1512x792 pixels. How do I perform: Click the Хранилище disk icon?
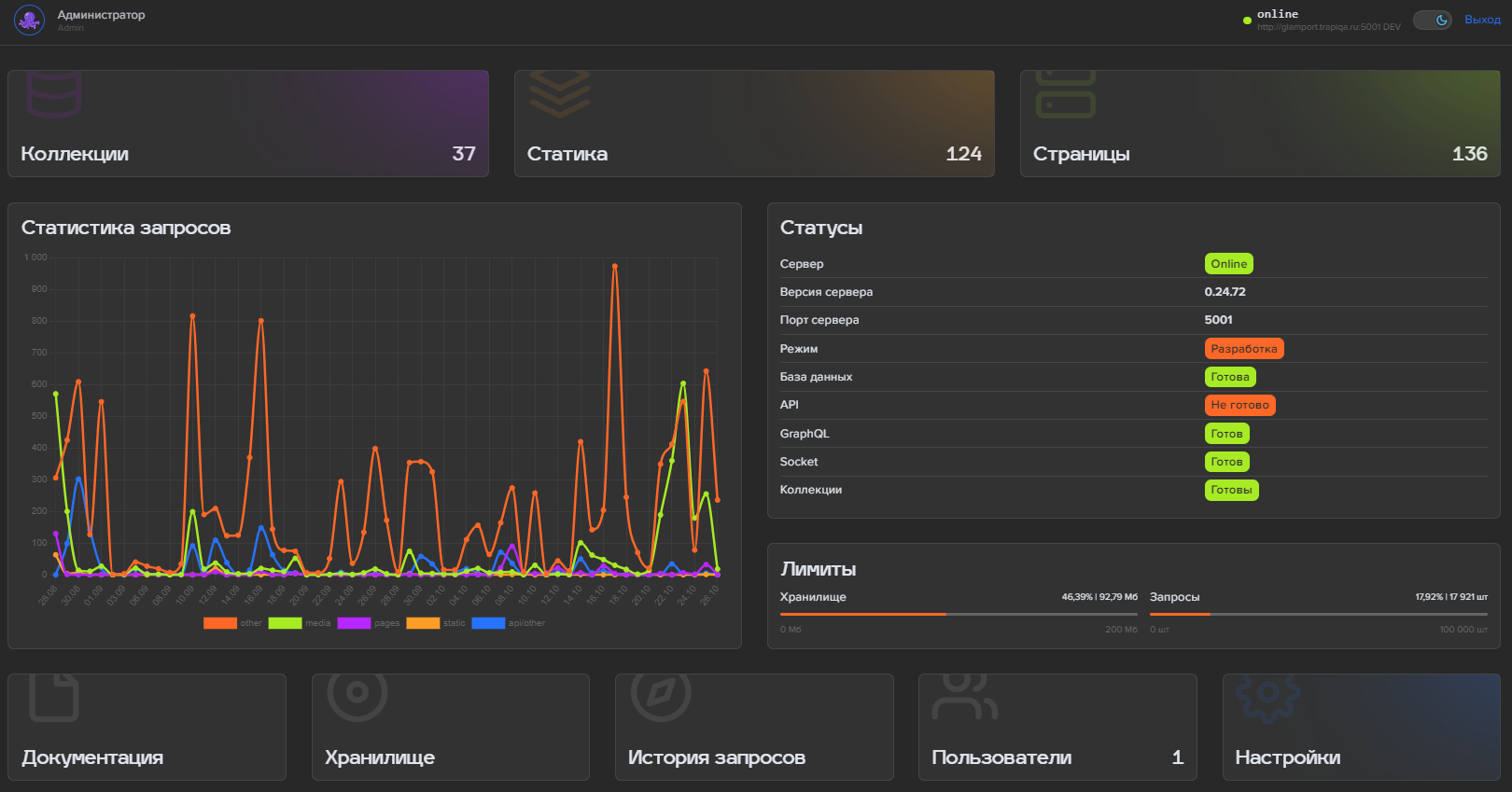pyautogui.click(x=357, y=694)
